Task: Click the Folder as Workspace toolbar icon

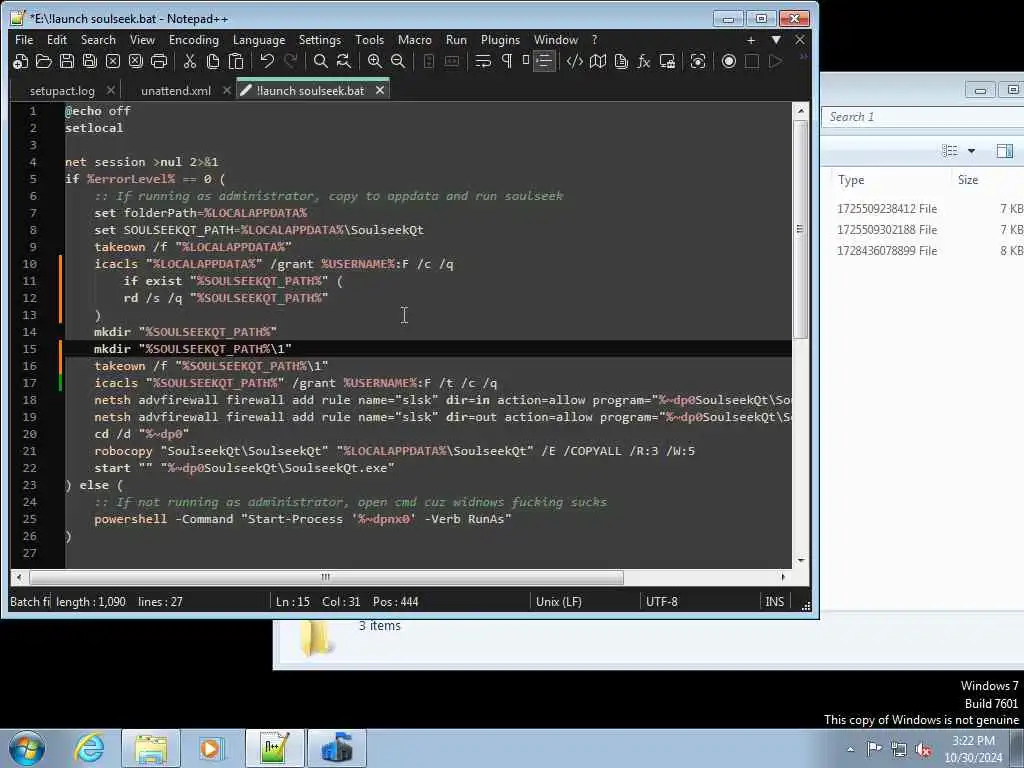Action: click(x=667, y=61)
